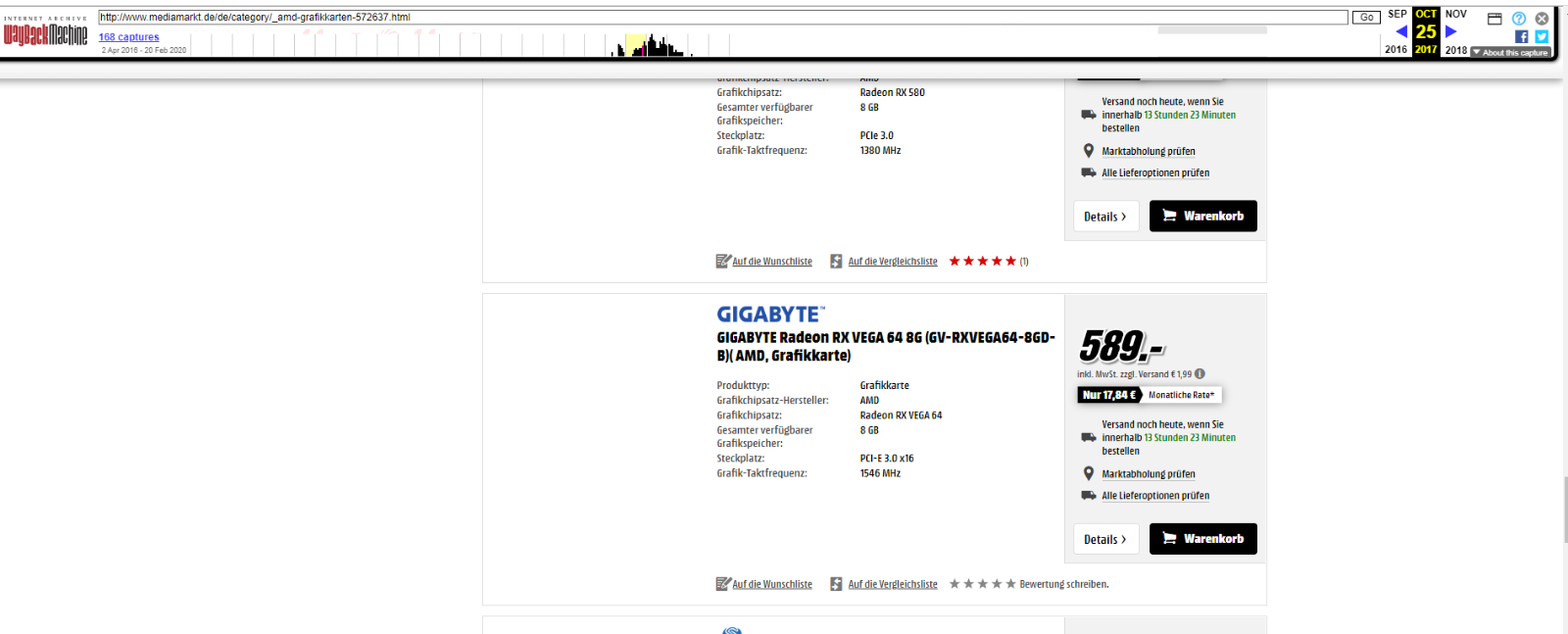Go to next capture with right arrow

[x=1451, y=31]
